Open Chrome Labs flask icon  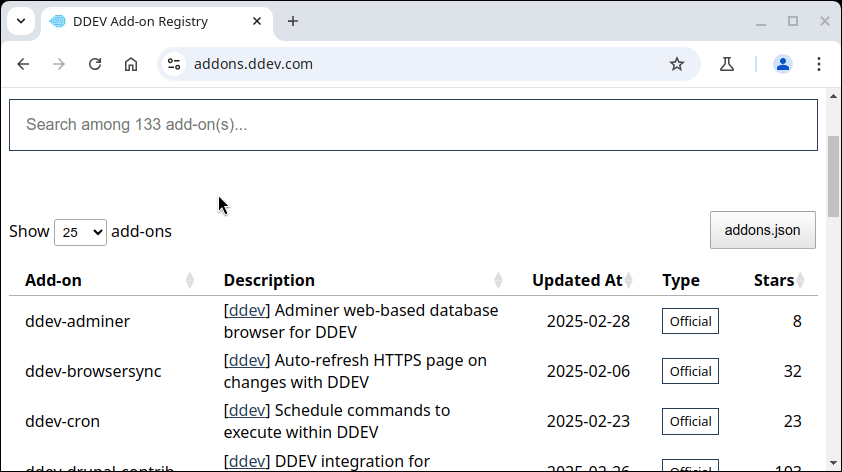click(x=727, y=64)
